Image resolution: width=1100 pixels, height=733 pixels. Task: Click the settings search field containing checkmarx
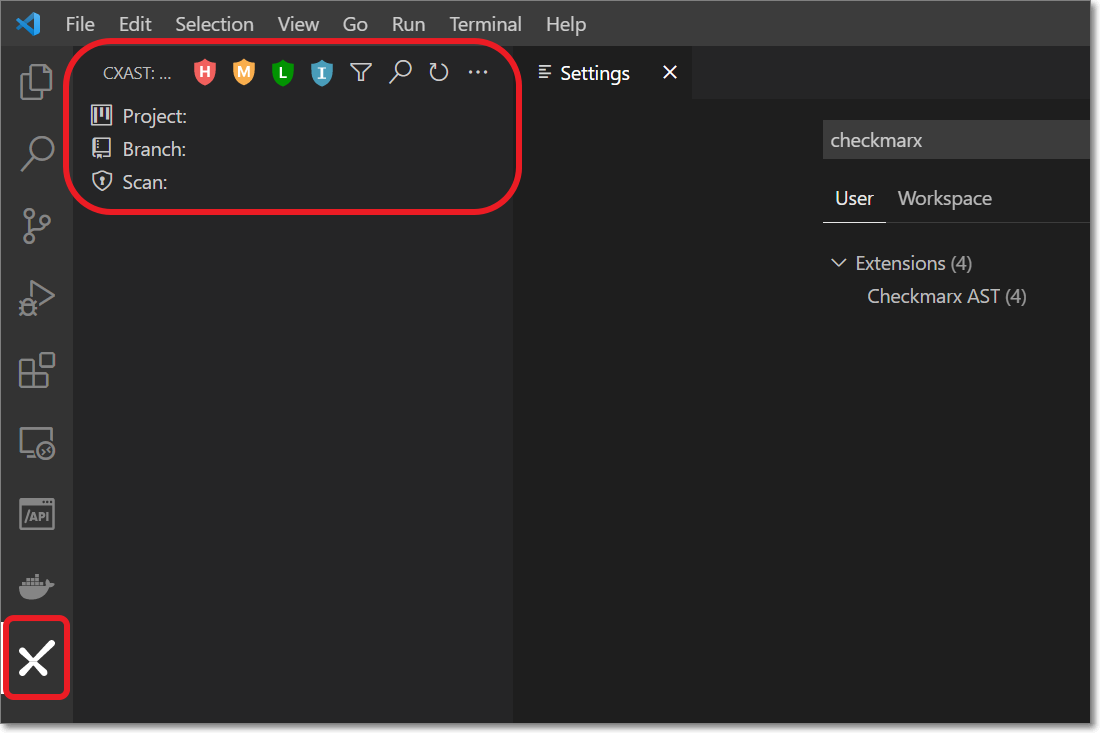click(x=956, y=140)
